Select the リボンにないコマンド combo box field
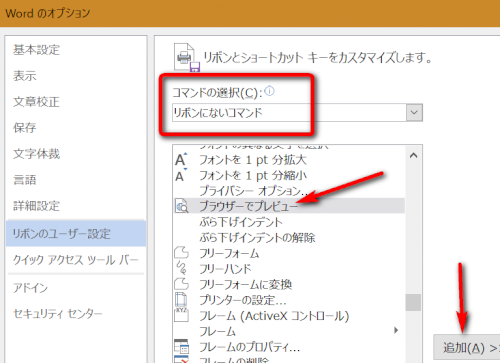The height and width of the screenshot is (363, 500). [x=297, y=112]
